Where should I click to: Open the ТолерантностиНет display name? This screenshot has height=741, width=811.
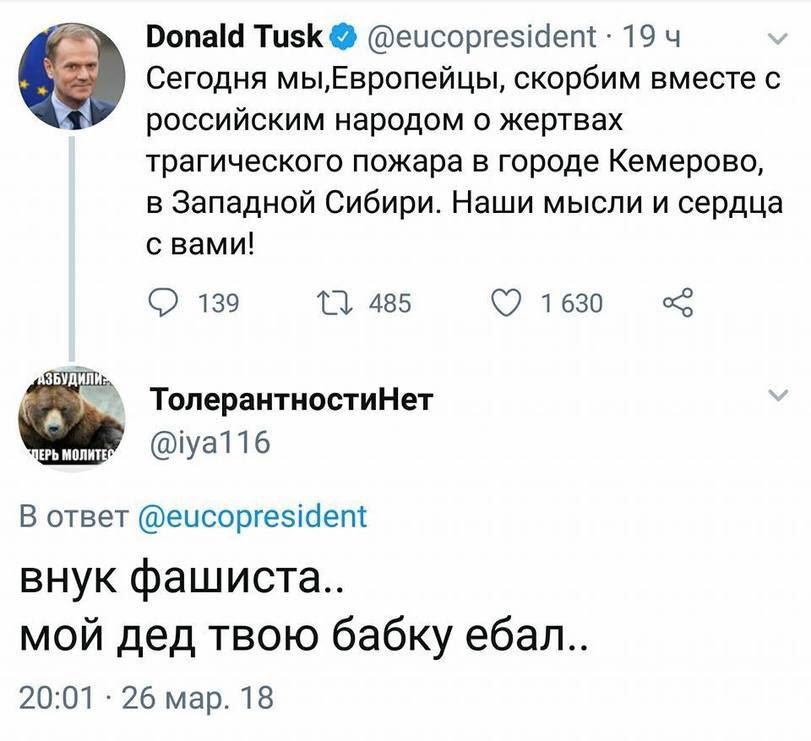pyautogui.click(x=290, y=401)
